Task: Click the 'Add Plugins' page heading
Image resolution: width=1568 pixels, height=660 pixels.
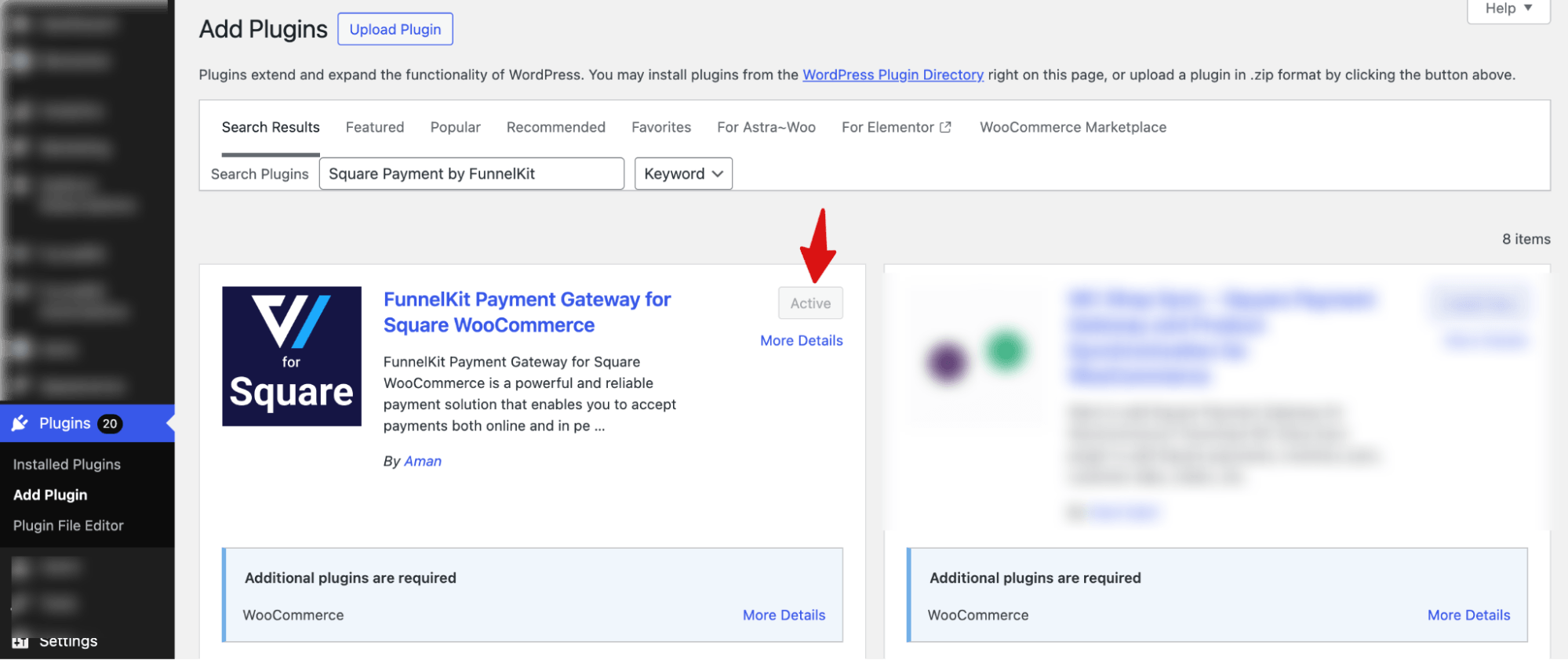Action: tap(263, 29)
